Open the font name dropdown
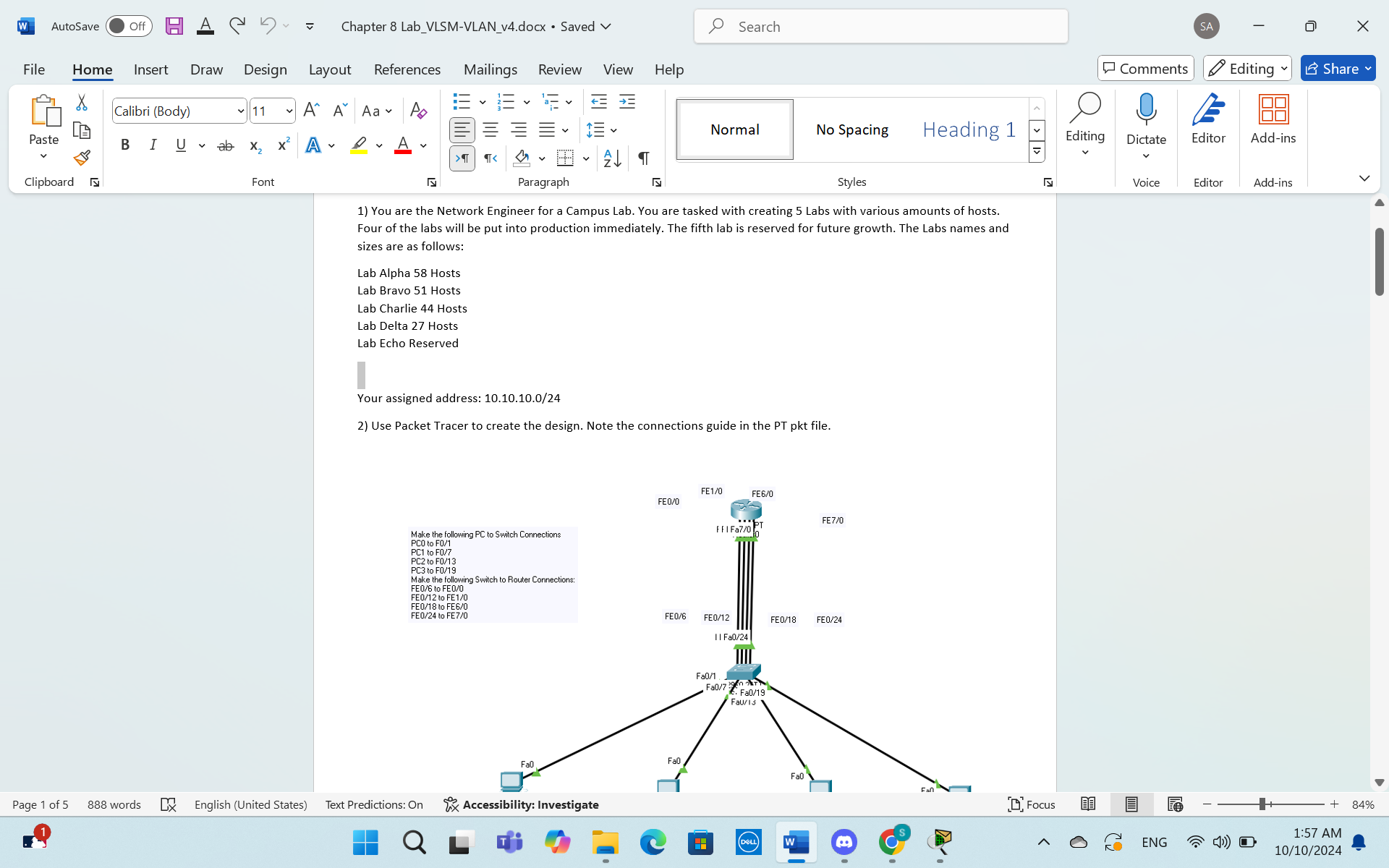 [x=240, y=111]
